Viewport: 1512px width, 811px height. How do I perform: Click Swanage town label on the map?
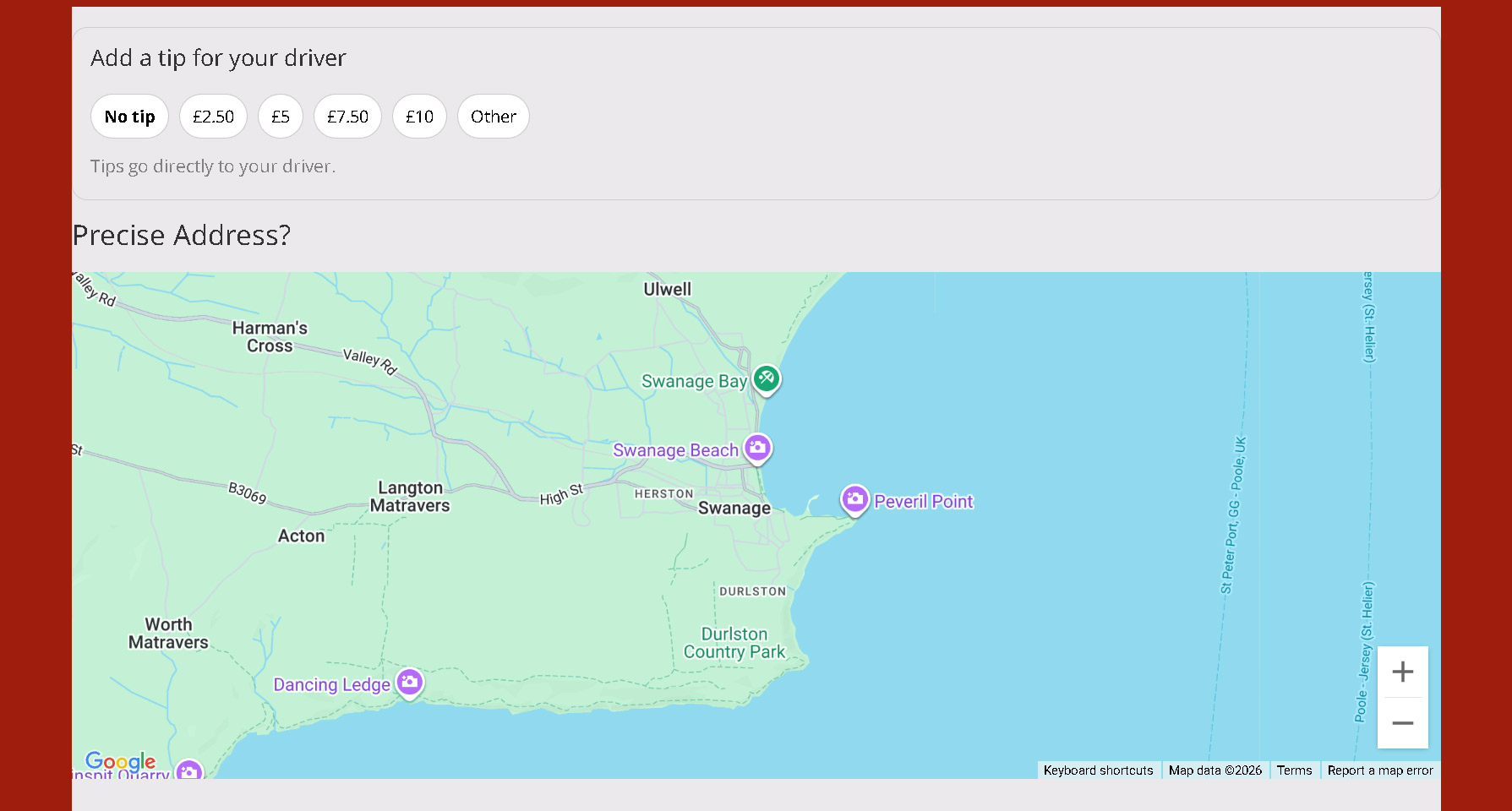(x=734, y=507)
